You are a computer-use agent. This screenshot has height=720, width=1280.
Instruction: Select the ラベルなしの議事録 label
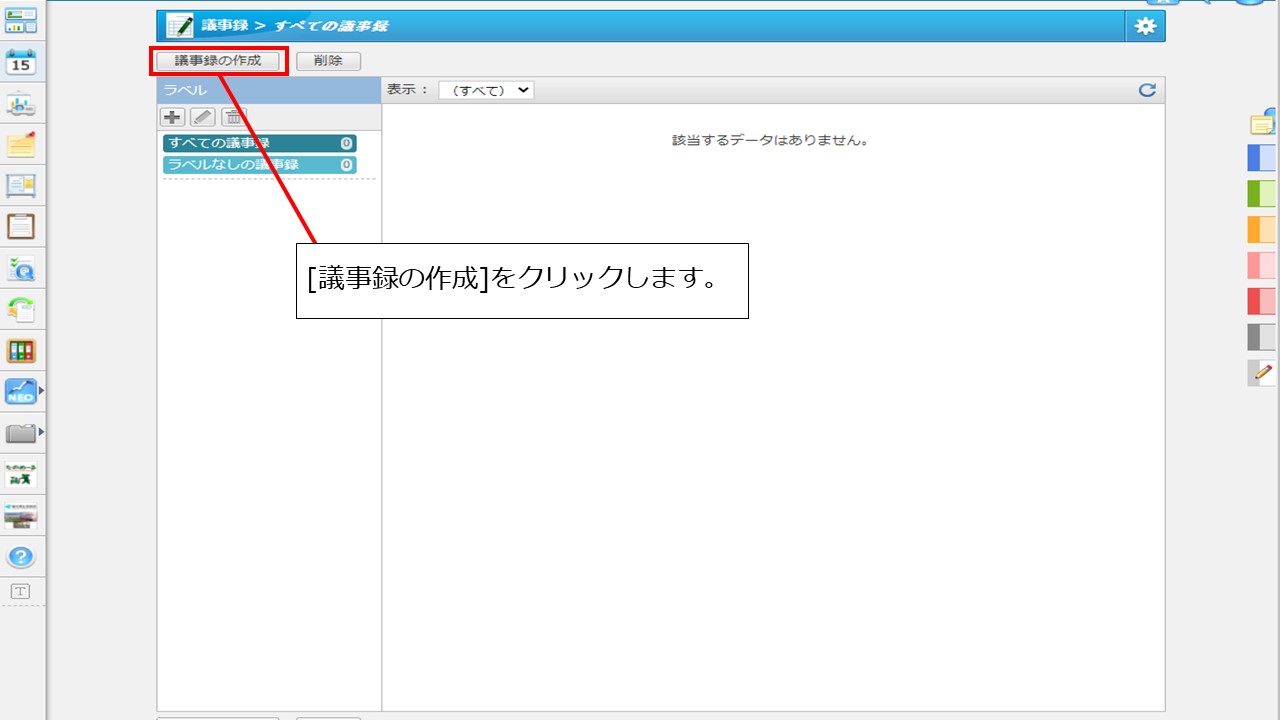click(x=260, y=165)
